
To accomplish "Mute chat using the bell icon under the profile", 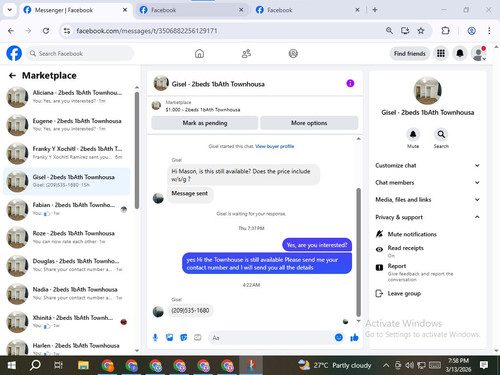I will click(413, 134).
